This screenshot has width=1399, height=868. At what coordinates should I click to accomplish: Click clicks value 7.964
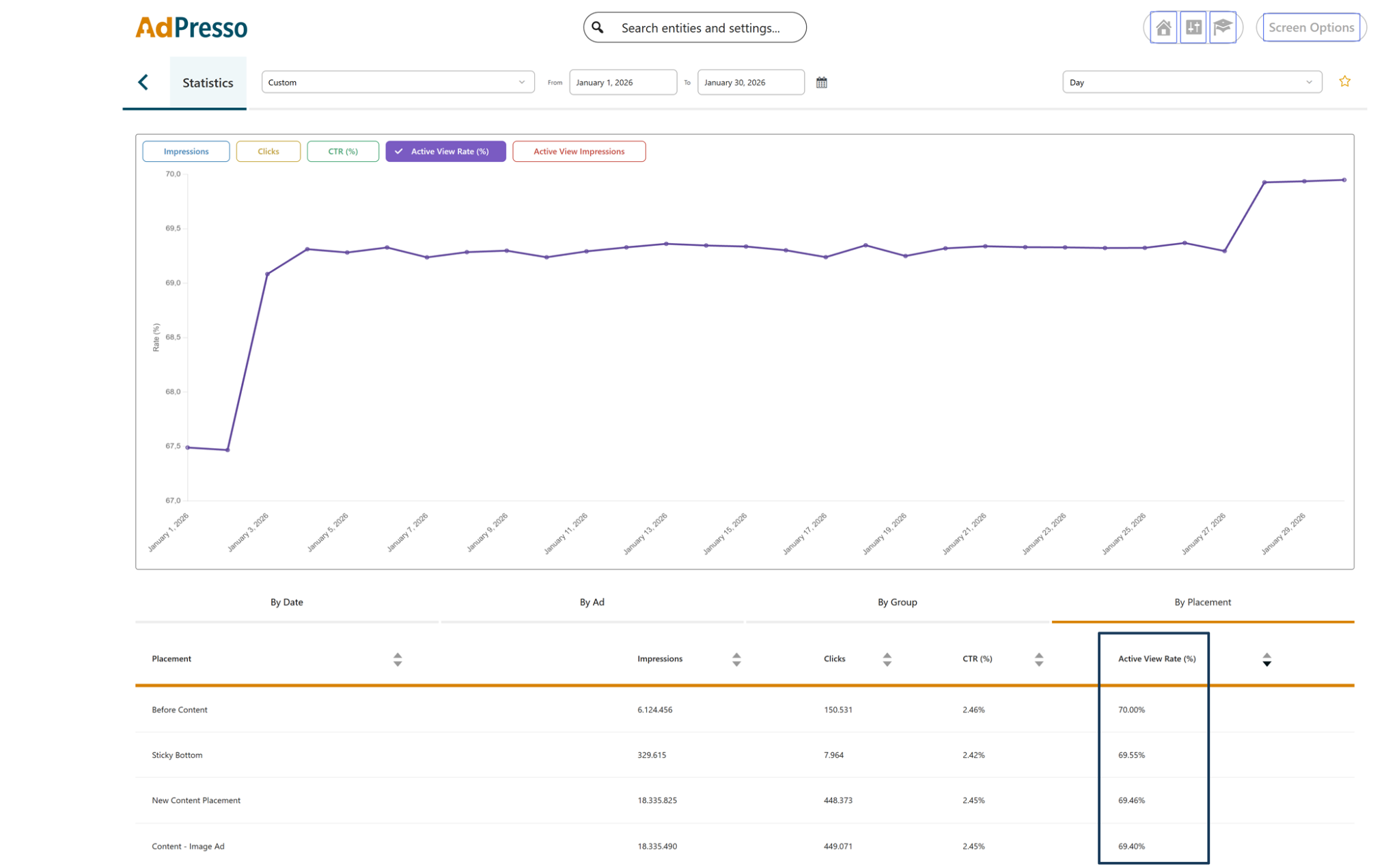click(833, 755)
